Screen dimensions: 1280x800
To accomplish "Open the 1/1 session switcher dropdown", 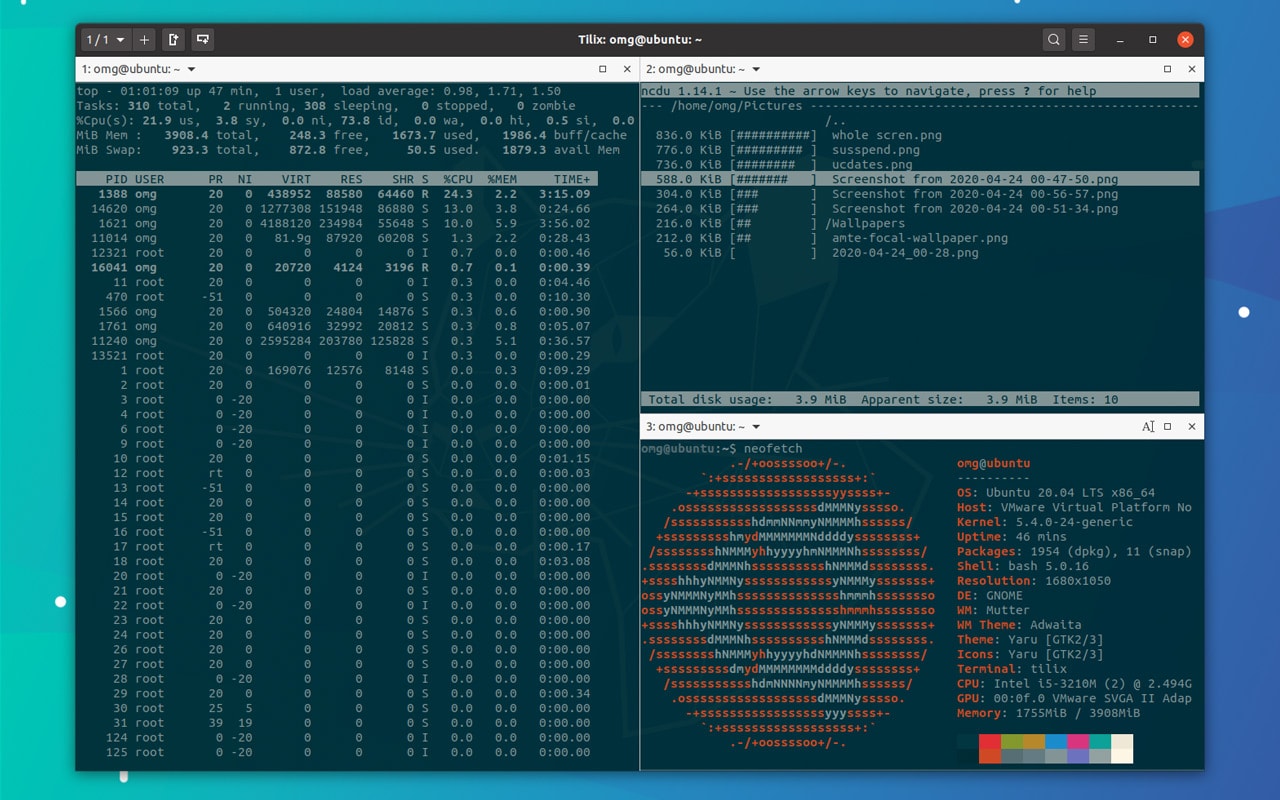I will (106, 40).
